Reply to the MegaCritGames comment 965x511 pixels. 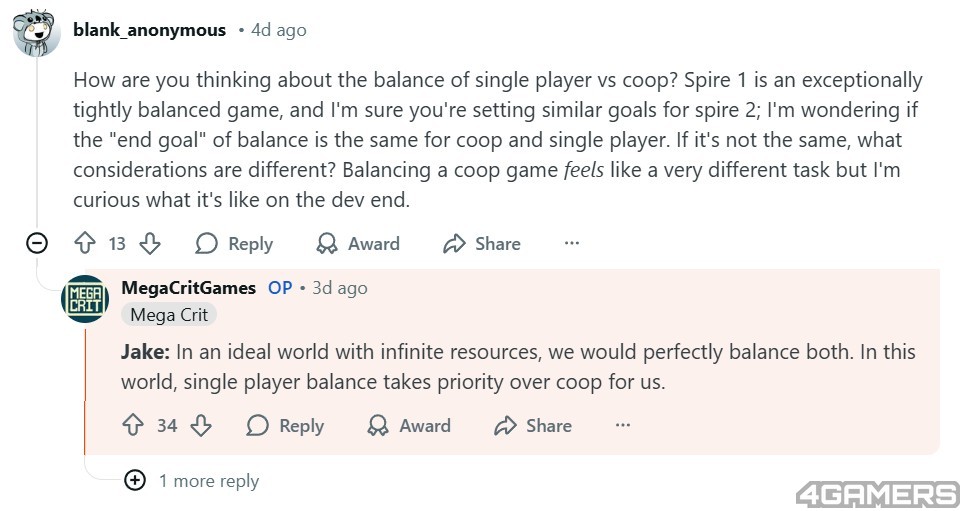coord(286,425)
